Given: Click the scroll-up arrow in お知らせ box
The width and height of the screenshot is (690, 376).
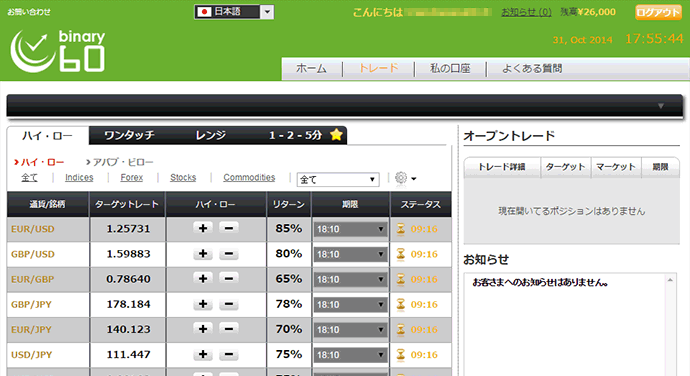Looking at the screenshot, I should point(670,280).
